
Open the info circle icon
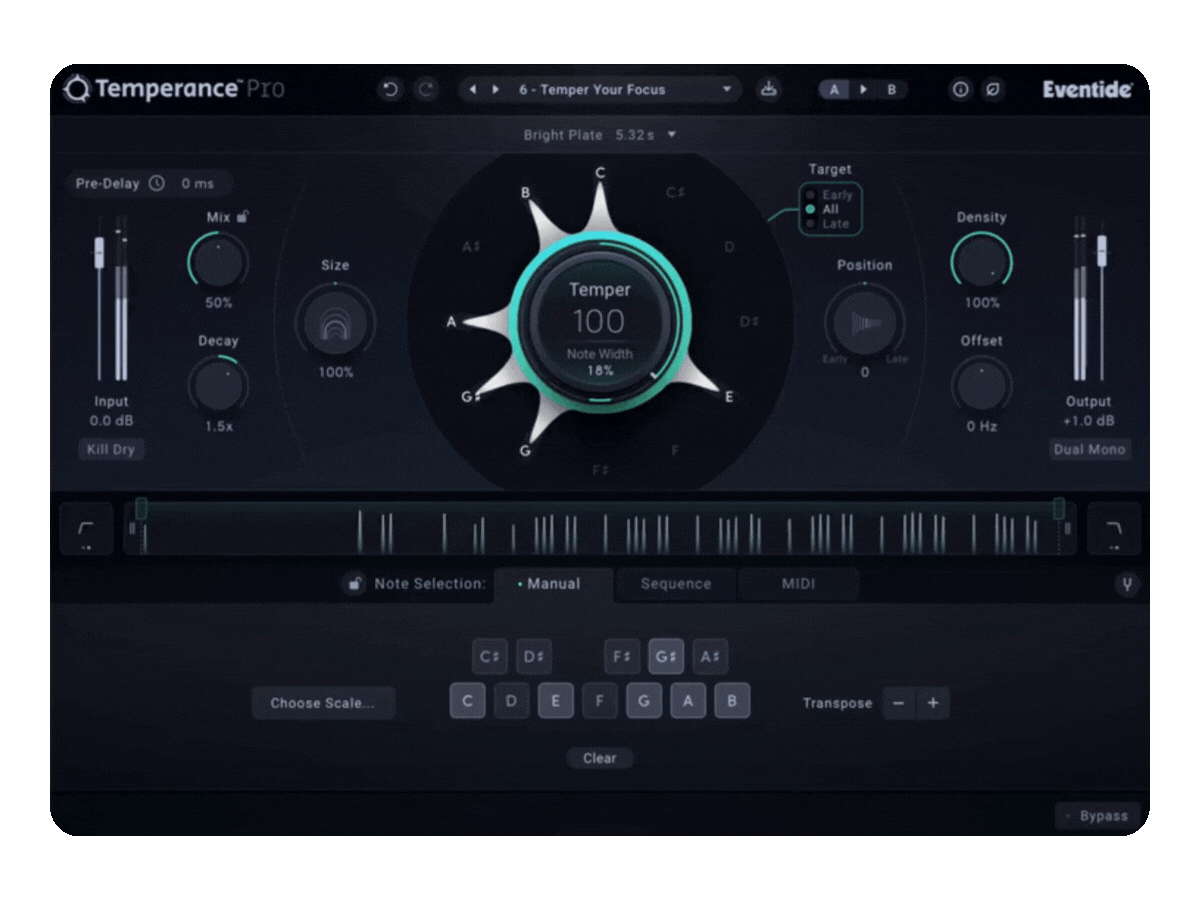coord(960,90)
